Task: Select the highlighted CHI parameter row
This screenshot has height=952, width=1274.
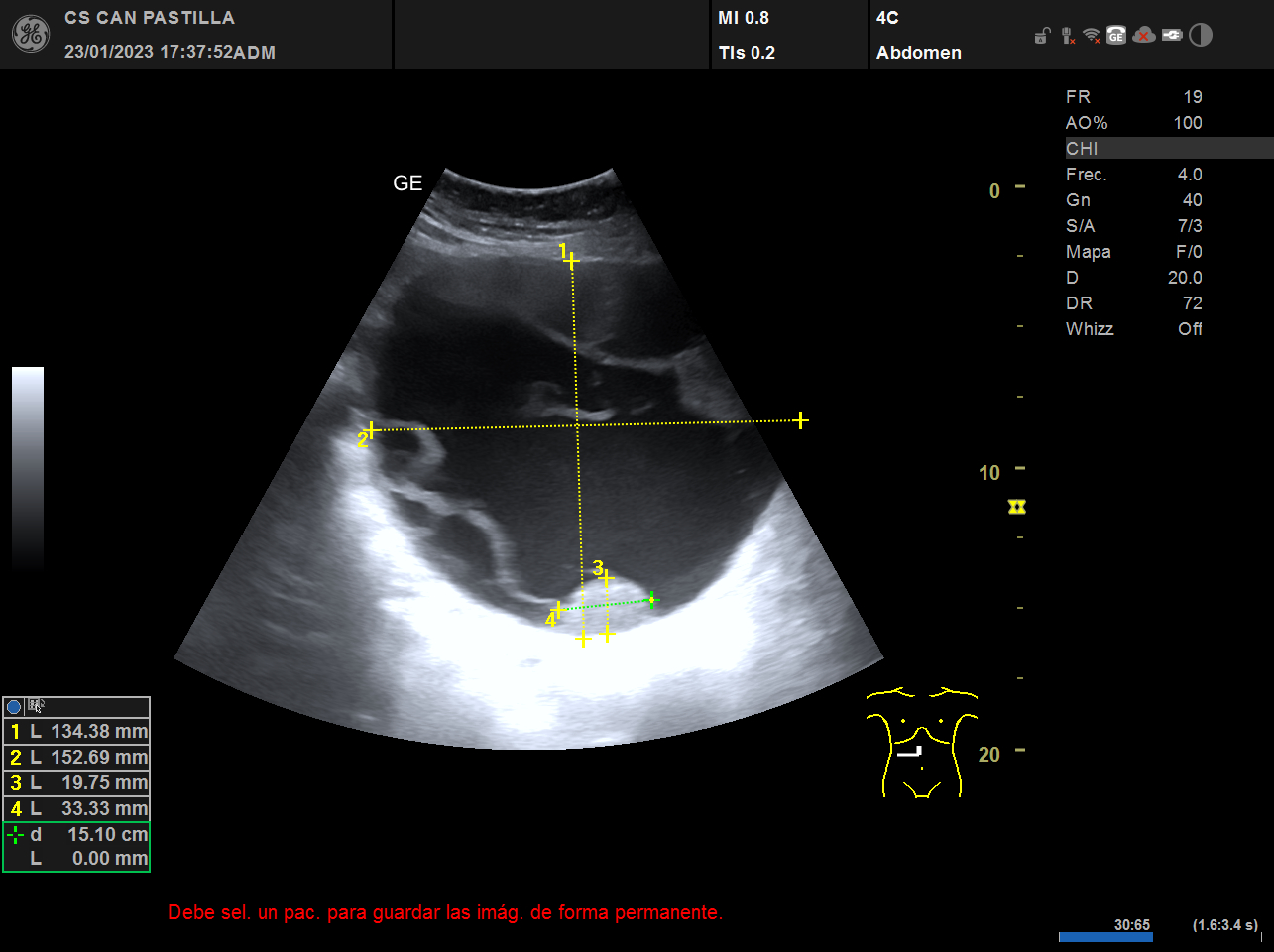Action: pos(1168,149)
